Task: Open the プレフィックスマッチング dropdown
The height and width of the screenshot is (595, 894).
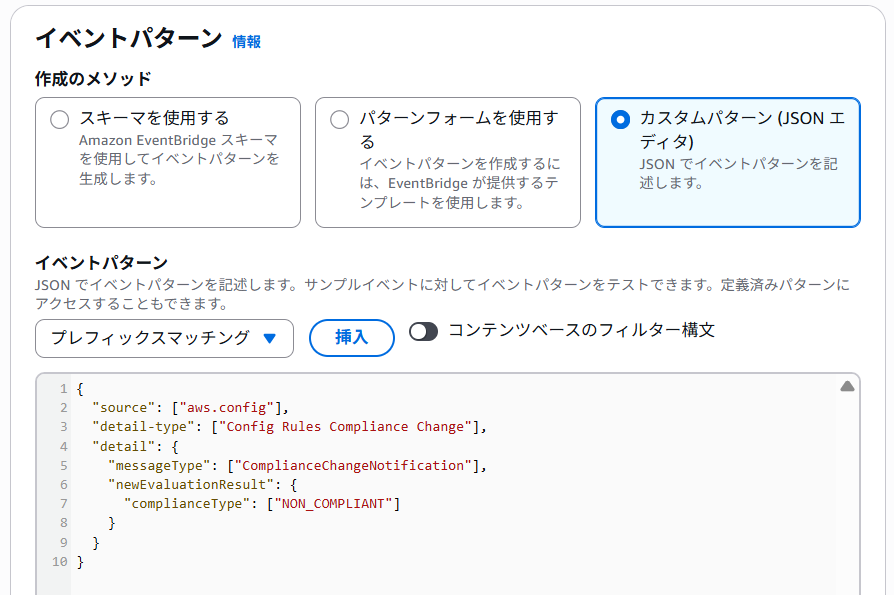Action: point(164,339)
